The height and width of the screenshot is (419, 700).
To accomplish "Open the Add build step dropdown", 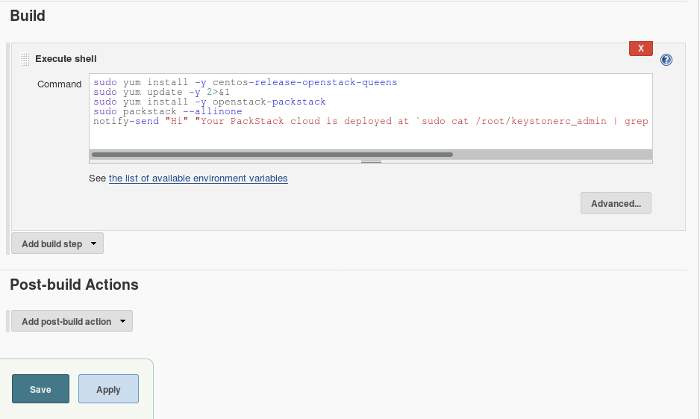I will coord(57,243).
